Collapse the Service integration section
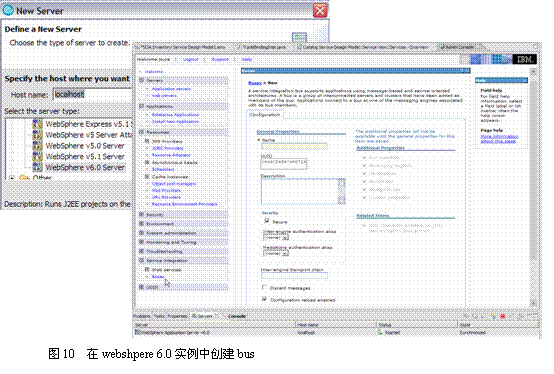This screenshot has width=554, height=374. pos(141,261)
